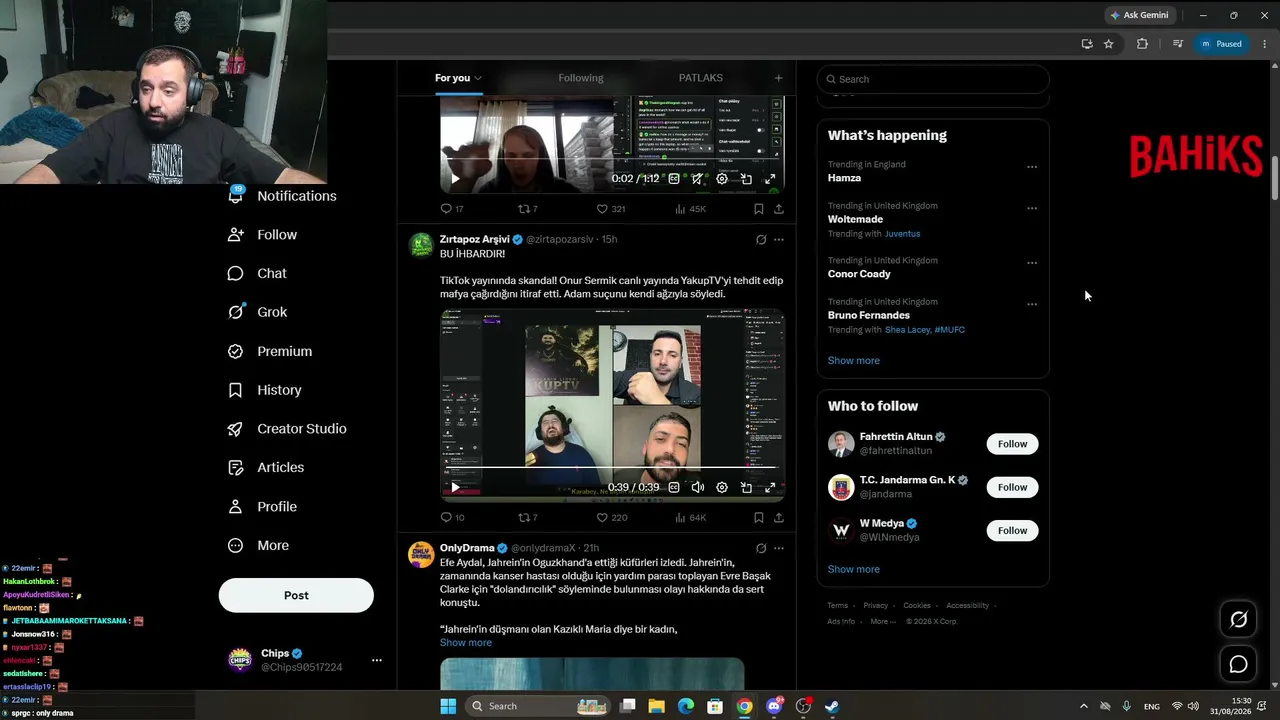Expand the For you feed dropdown
This screenshot has width=1280, height=720.
[478, 78]
